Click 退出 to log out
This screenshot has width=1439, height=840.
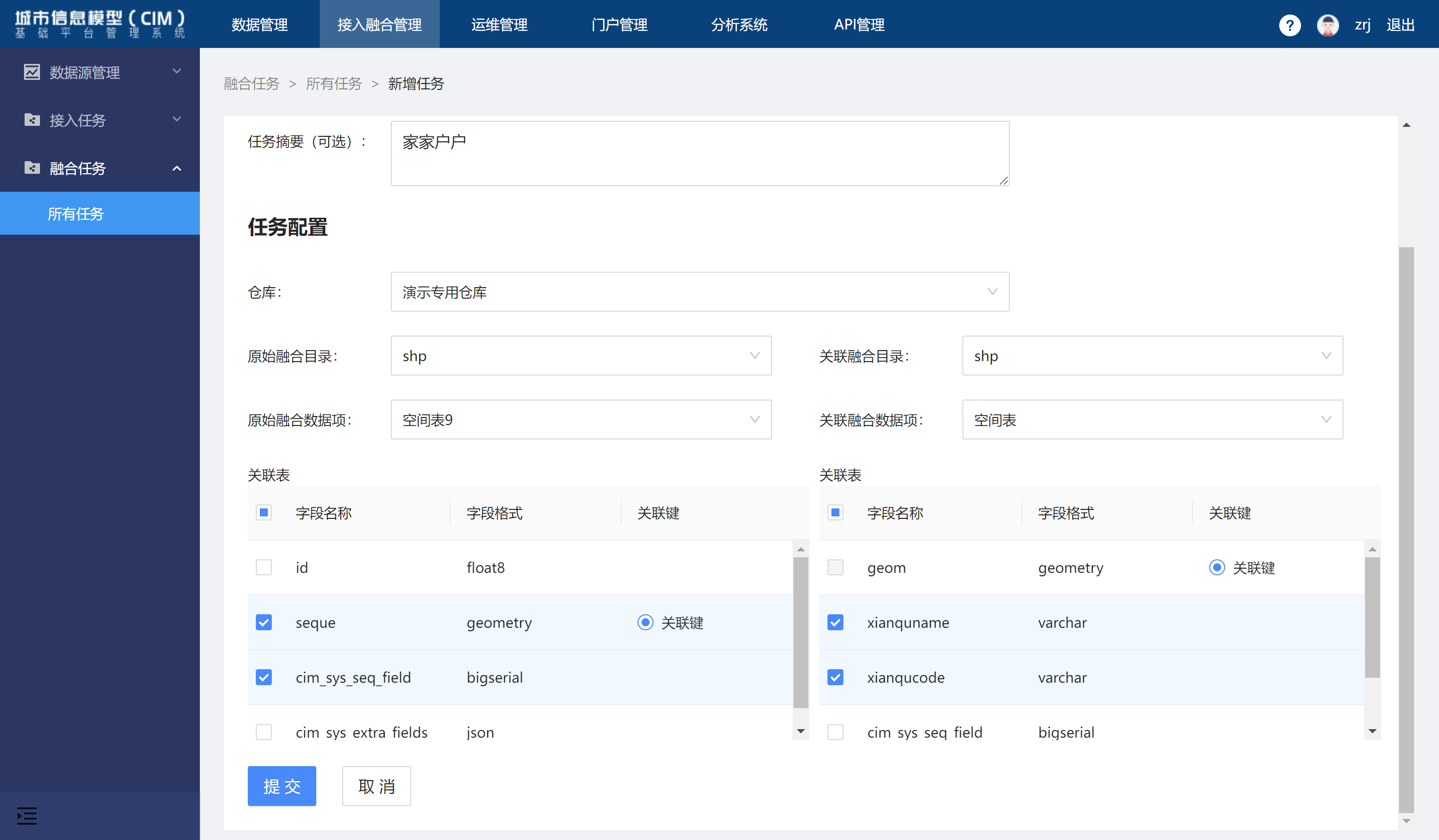pos(1400,25)
